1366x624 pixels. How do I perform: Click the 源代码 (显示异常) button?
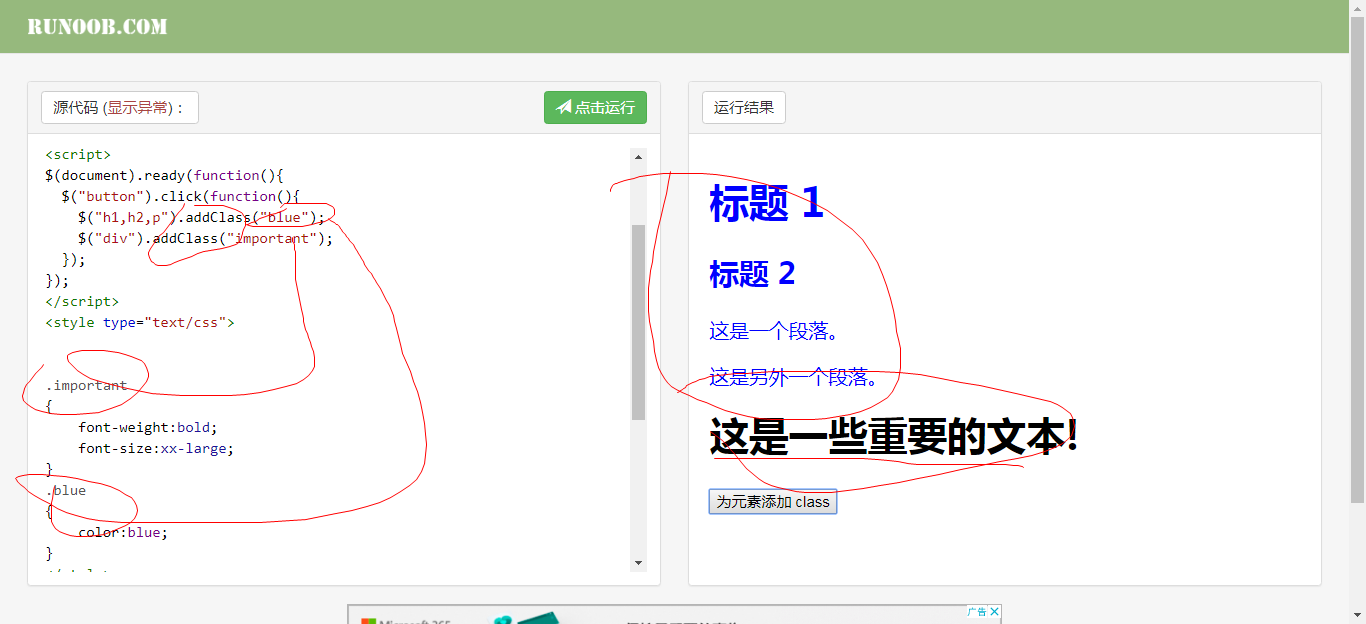pos(120,108)
